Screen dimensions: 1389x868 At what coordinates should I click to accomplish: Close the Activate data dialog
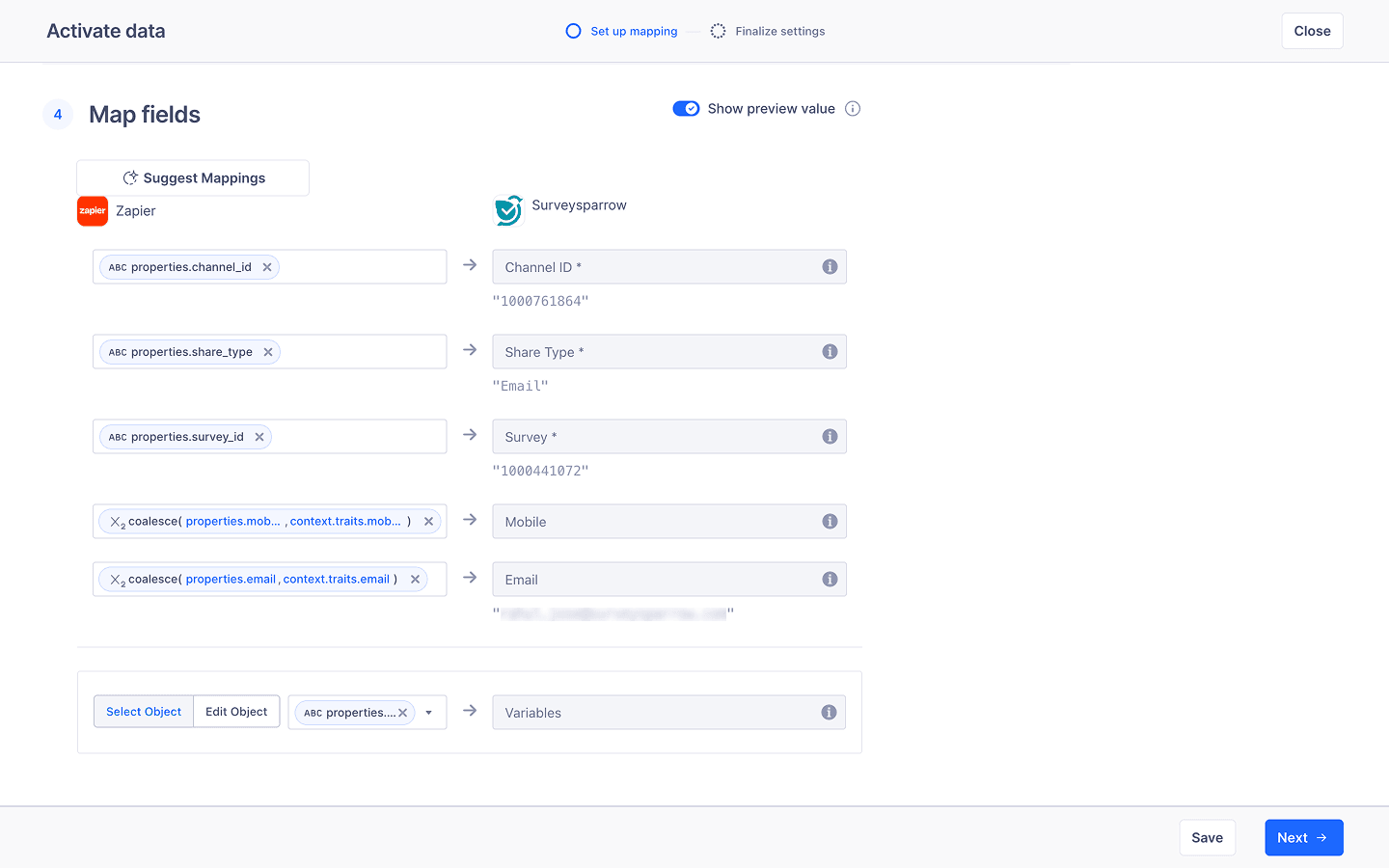tap(1312, 31)
